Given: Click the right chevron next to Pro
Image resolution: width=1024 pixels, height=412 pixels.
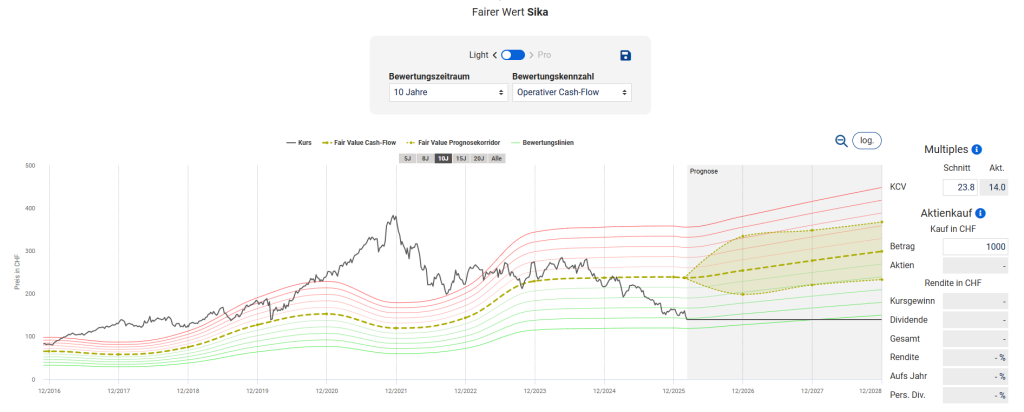Looking at the screenshot, I should click(x=531, y=55).
